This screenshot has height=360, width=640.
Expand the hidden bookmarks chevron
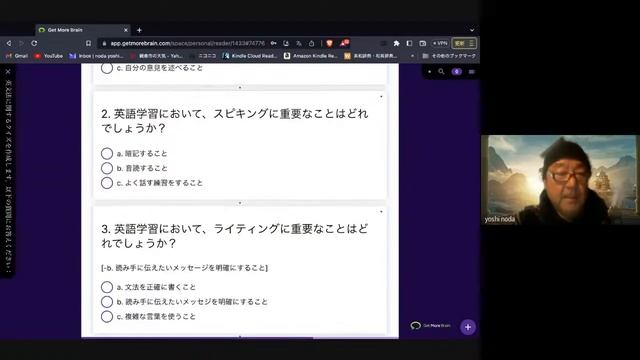(x=412, y=56)
